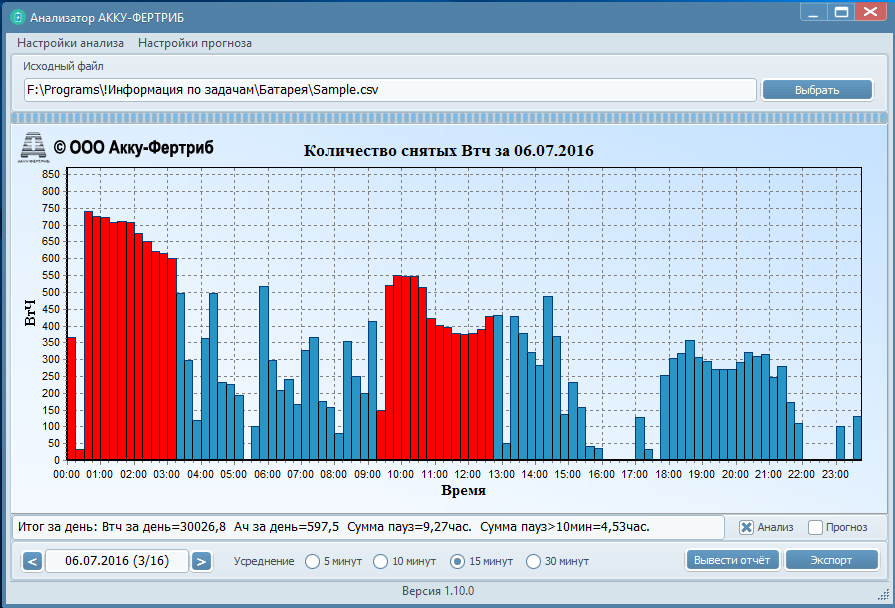Click the source file path field

[390, 90]
